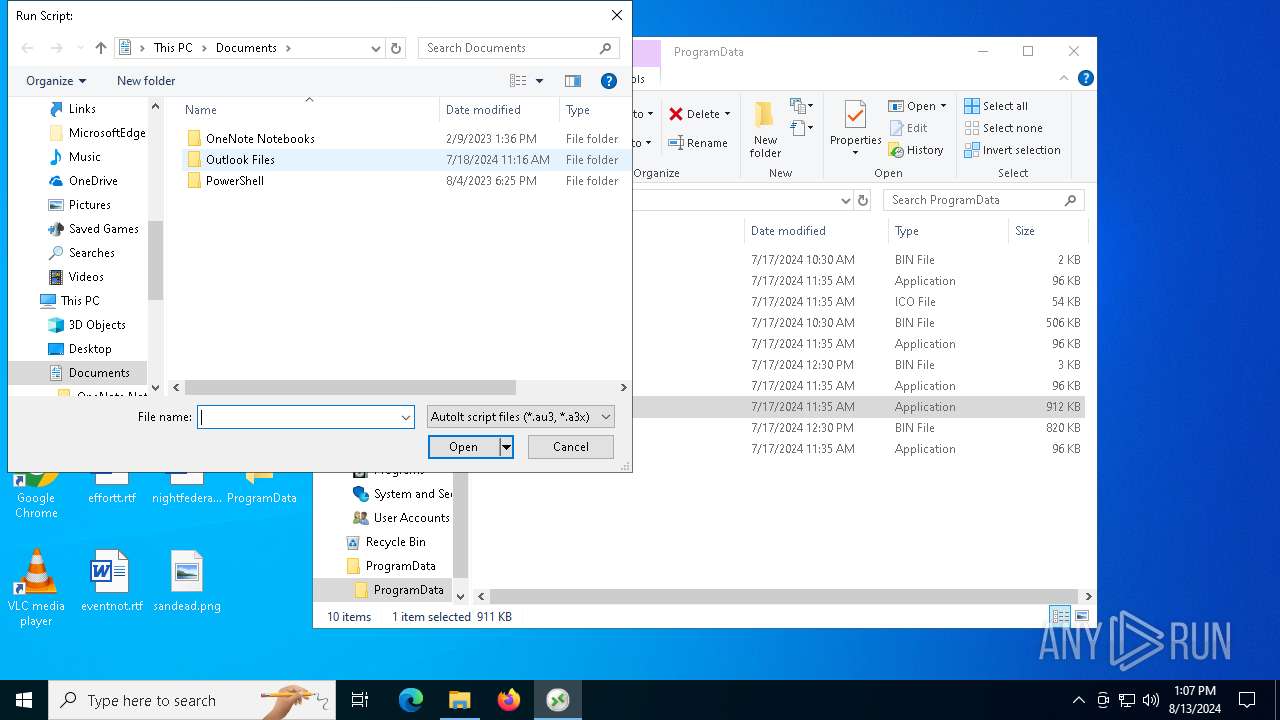Click the Open button
This screenshot has height=720, width=1280.
[463, 447]
